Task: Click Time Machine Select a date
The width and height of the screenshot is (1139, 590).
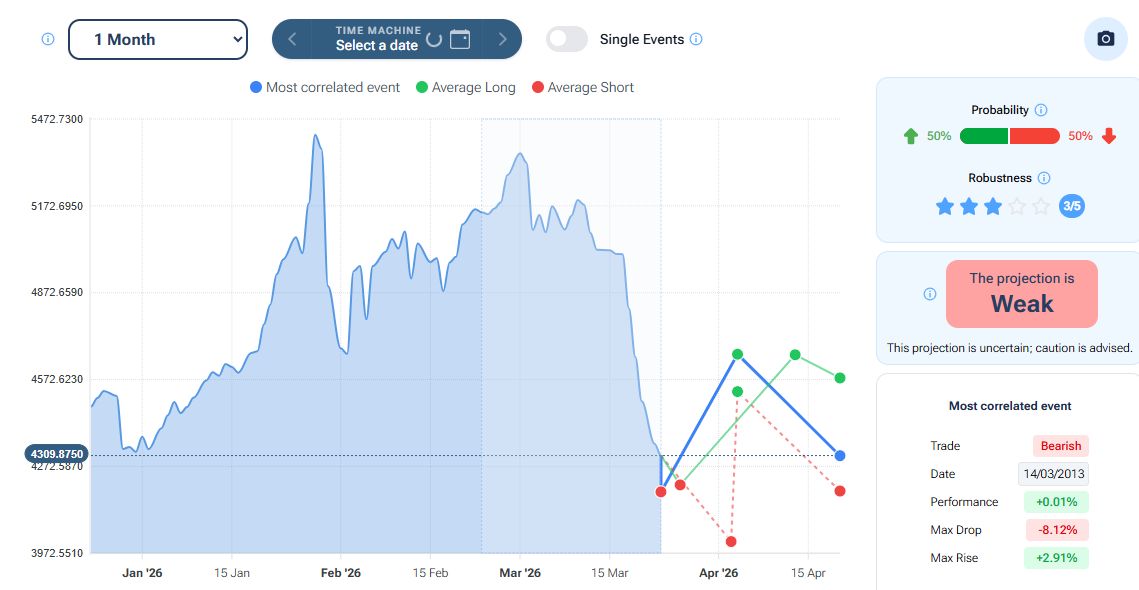Action: 378,39
